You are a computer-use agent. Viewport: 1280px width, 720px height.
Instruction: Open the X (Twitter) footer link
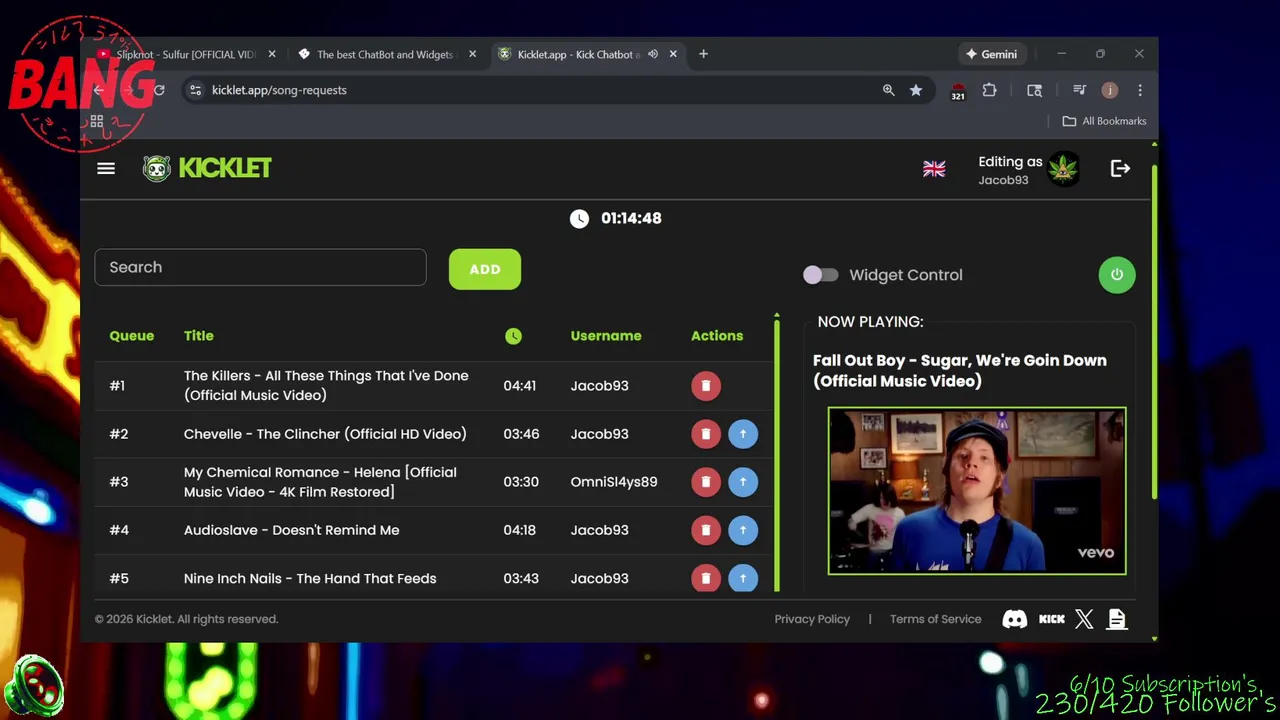tap(1084, 619)
